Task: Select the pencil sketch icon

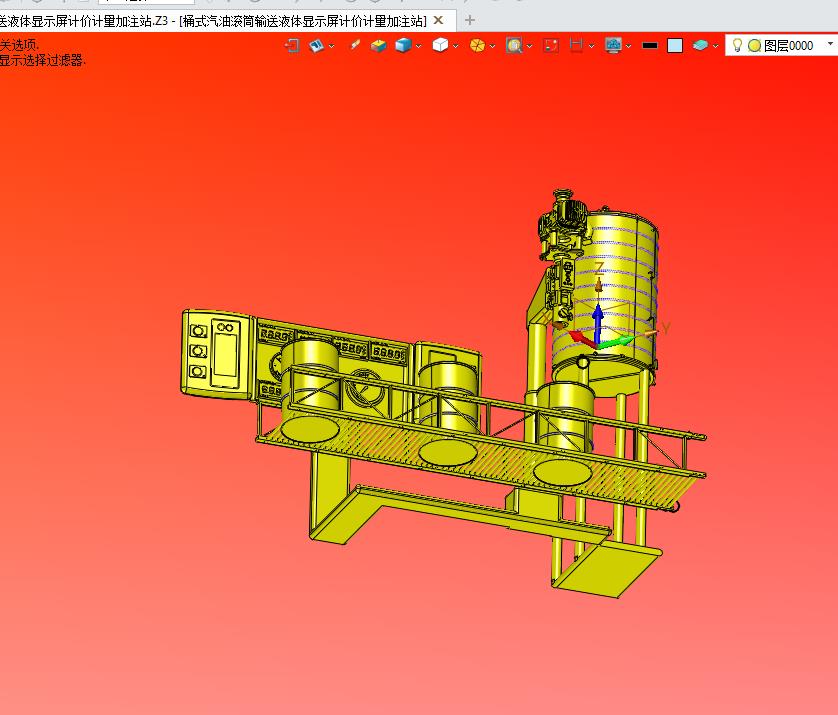Action: 355,45
